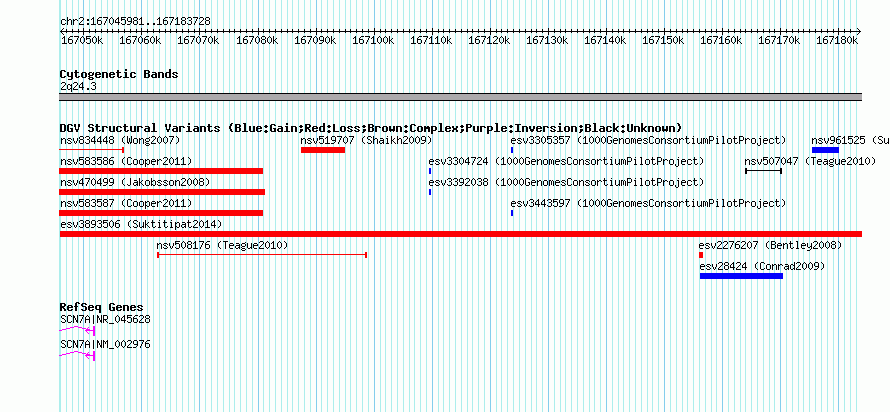Screen dimensions: 890x412
Task: Open nsv583587 (Cooper2011) label
Action: (x=126, y=203)
